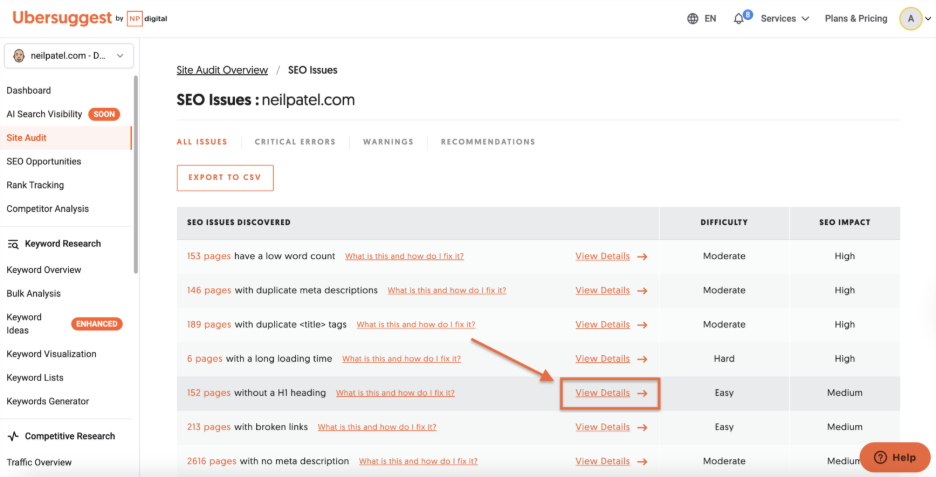Viewport: 936px width, 477px height.
Task: Click the neilpatel.com project avatar
Action: (19, 56)
